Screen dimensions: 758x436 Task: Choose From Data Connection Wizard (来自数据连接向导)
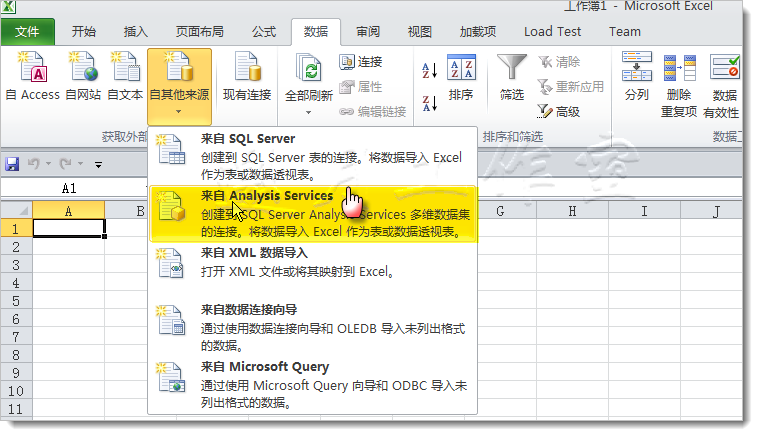tap(313, 328)
